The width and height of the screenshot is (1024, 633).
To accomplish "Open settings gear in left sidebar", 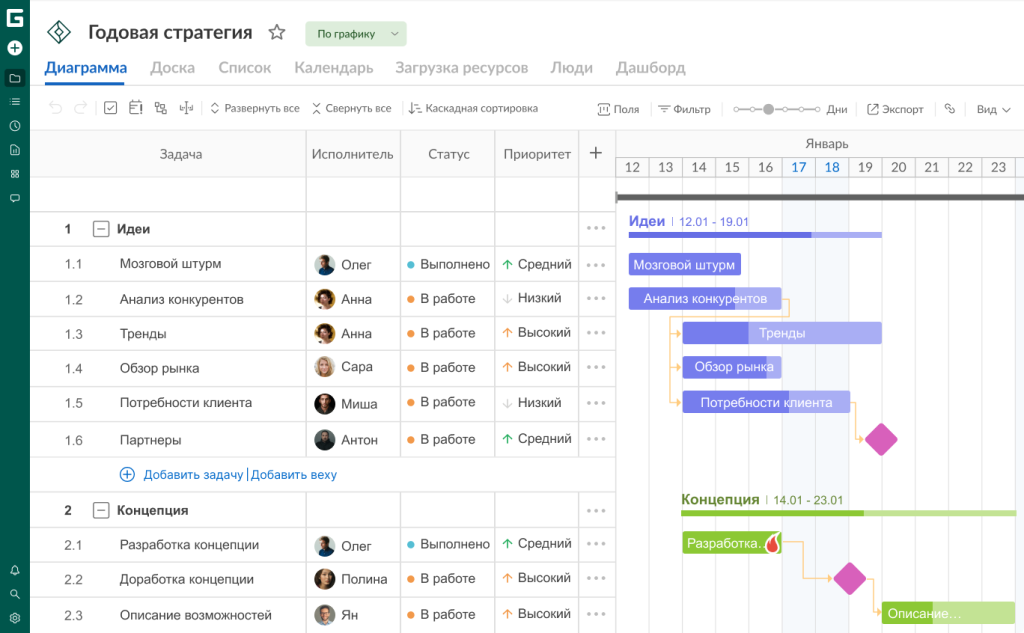I will pos(14,618).
